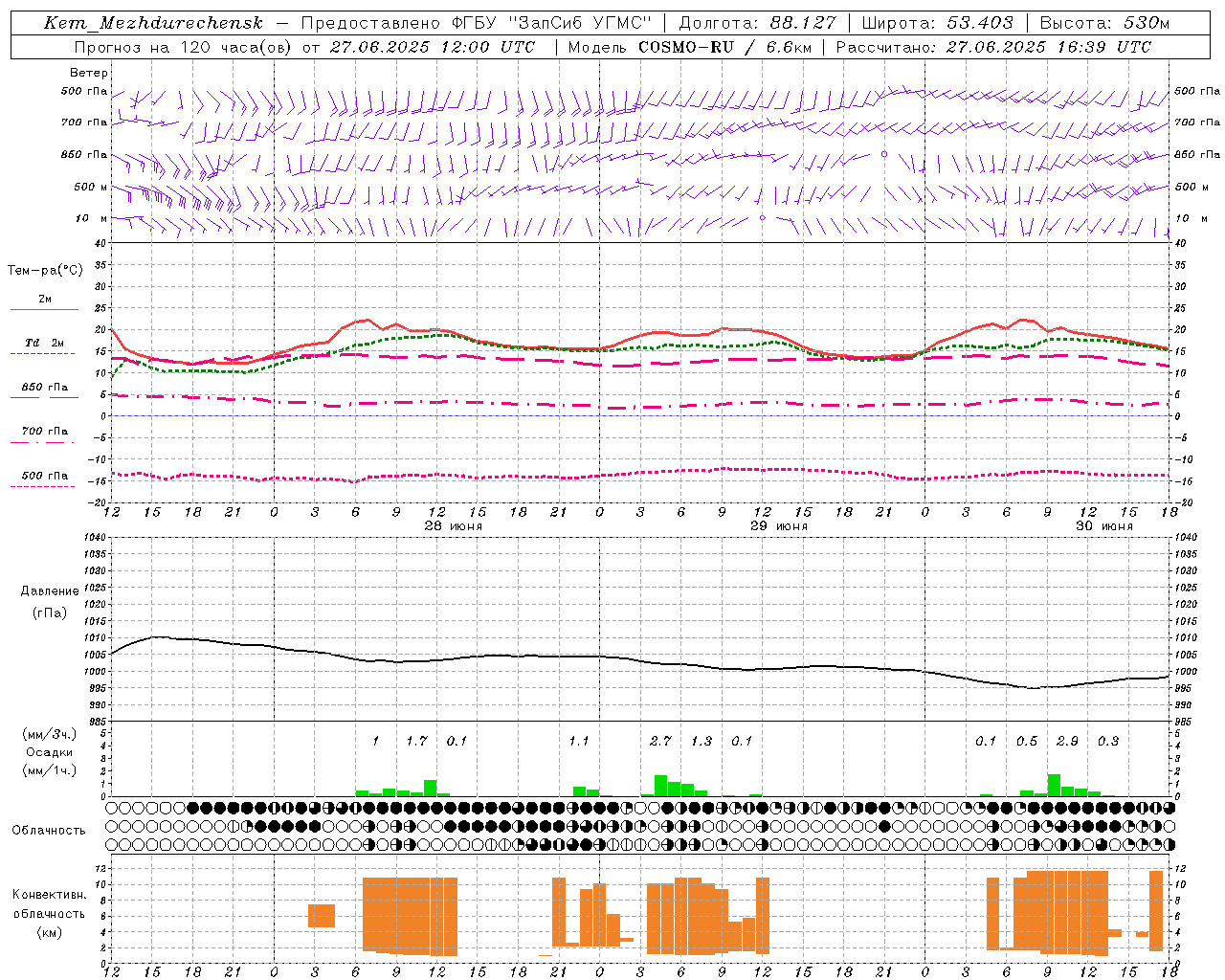
Task: Click the 850 гПа entry in temperature legend
Action: tap(45, 387)
